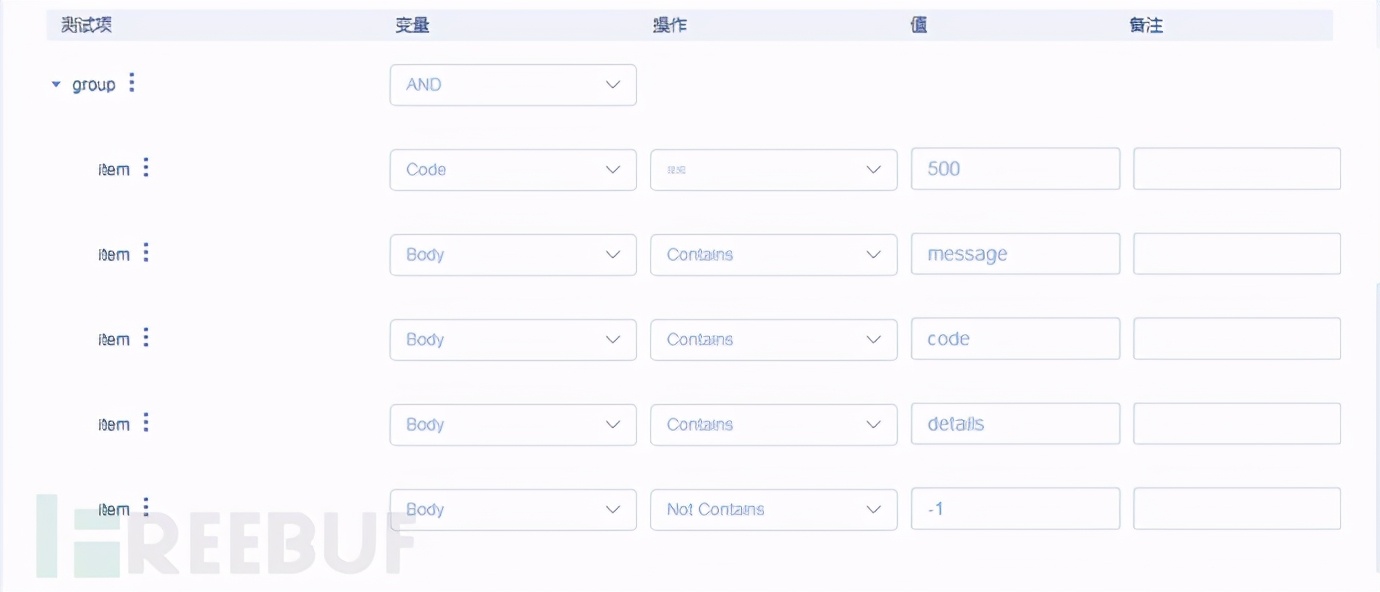
Task: Open the operator dropdown showing 相等
Action: click(x=773, y=169)
